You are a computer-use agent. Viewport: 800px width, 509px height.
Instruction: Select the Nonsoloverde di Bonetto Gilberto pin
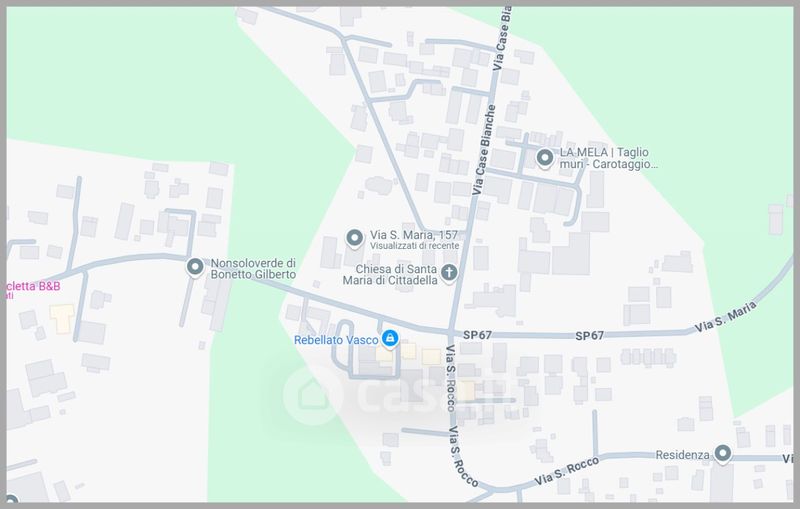(195, 267)
